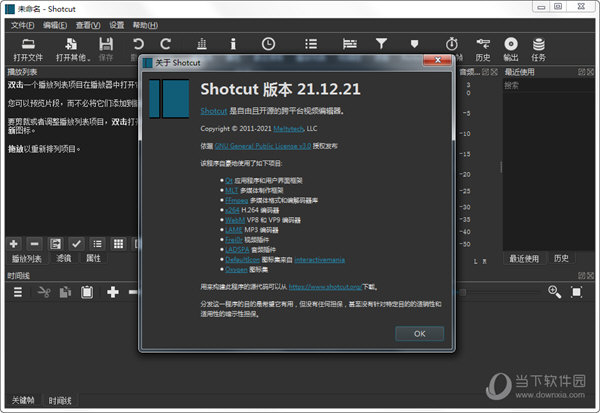Open the https://www.shotcut.org/ link
Image resolution: width=600 pixels, height=413 pixels.
tap(325, 287)
